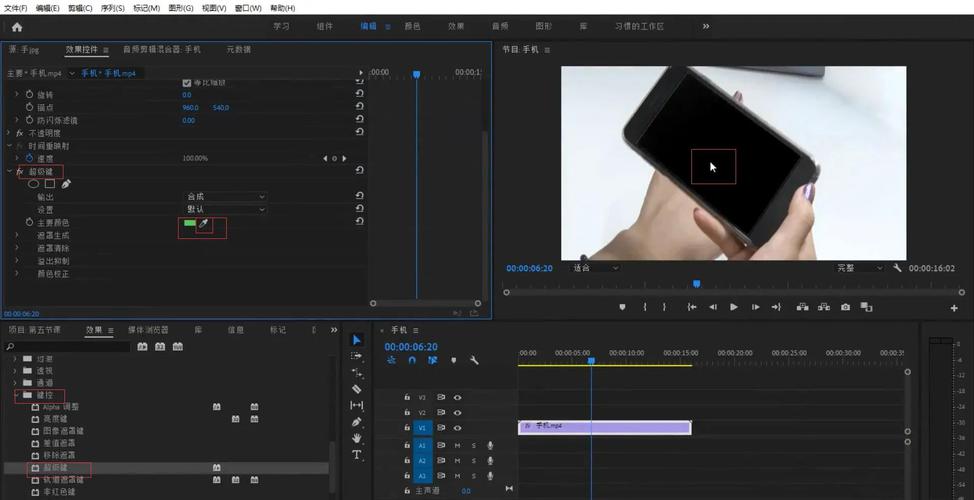The image size is (974, 500).
Task: Select the Razor tool
Action: pyautogui.click(x=357, y=389)
